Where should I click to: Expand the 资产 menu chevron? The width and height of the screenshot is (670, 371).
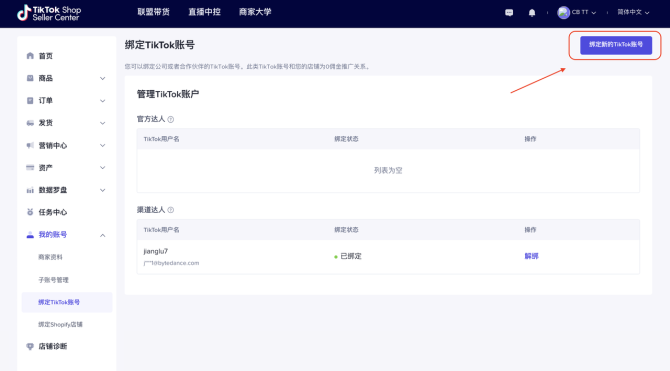click(103, 168)
